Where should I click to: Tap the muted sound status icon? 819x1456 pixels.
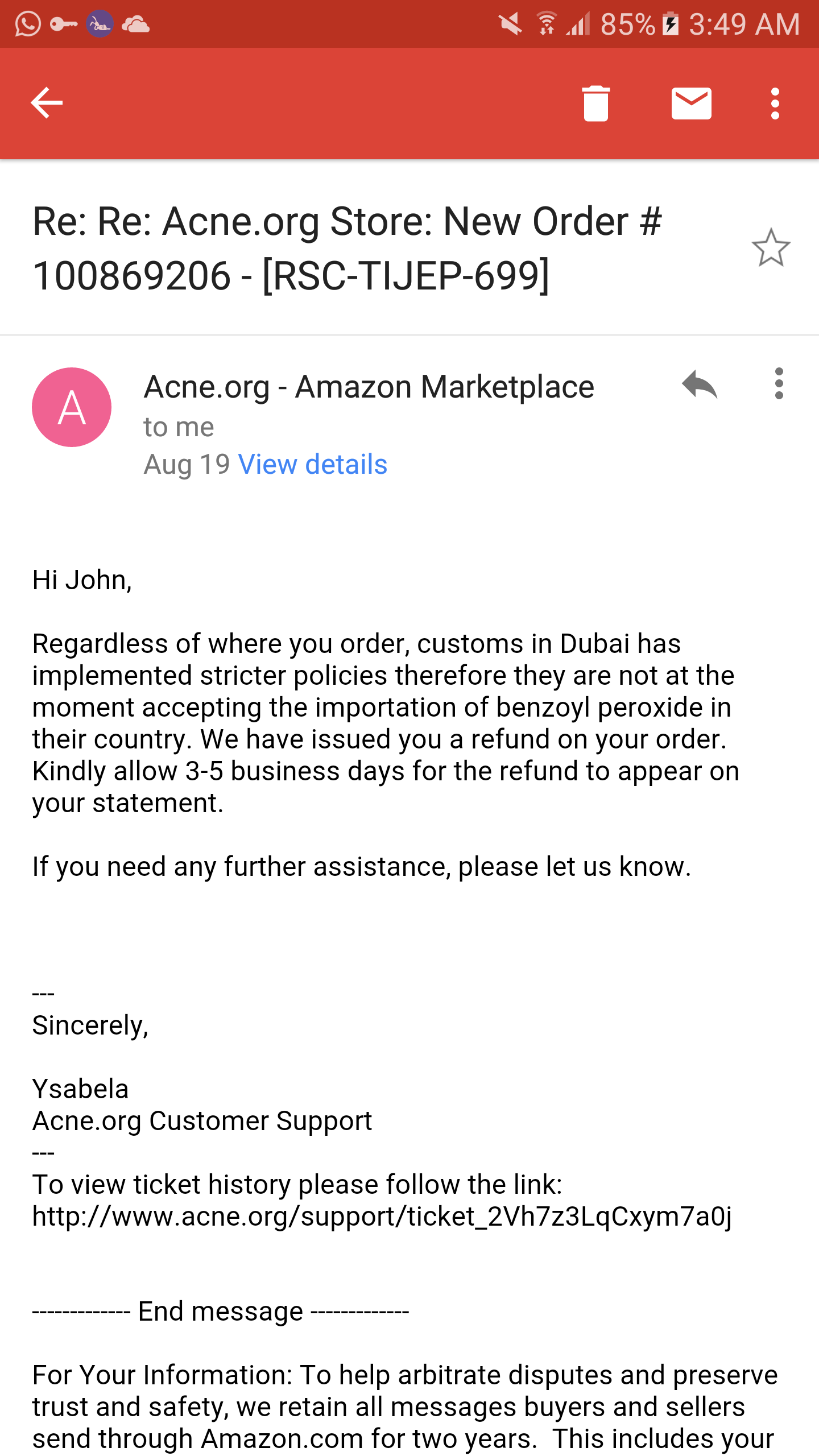point(510,24)
